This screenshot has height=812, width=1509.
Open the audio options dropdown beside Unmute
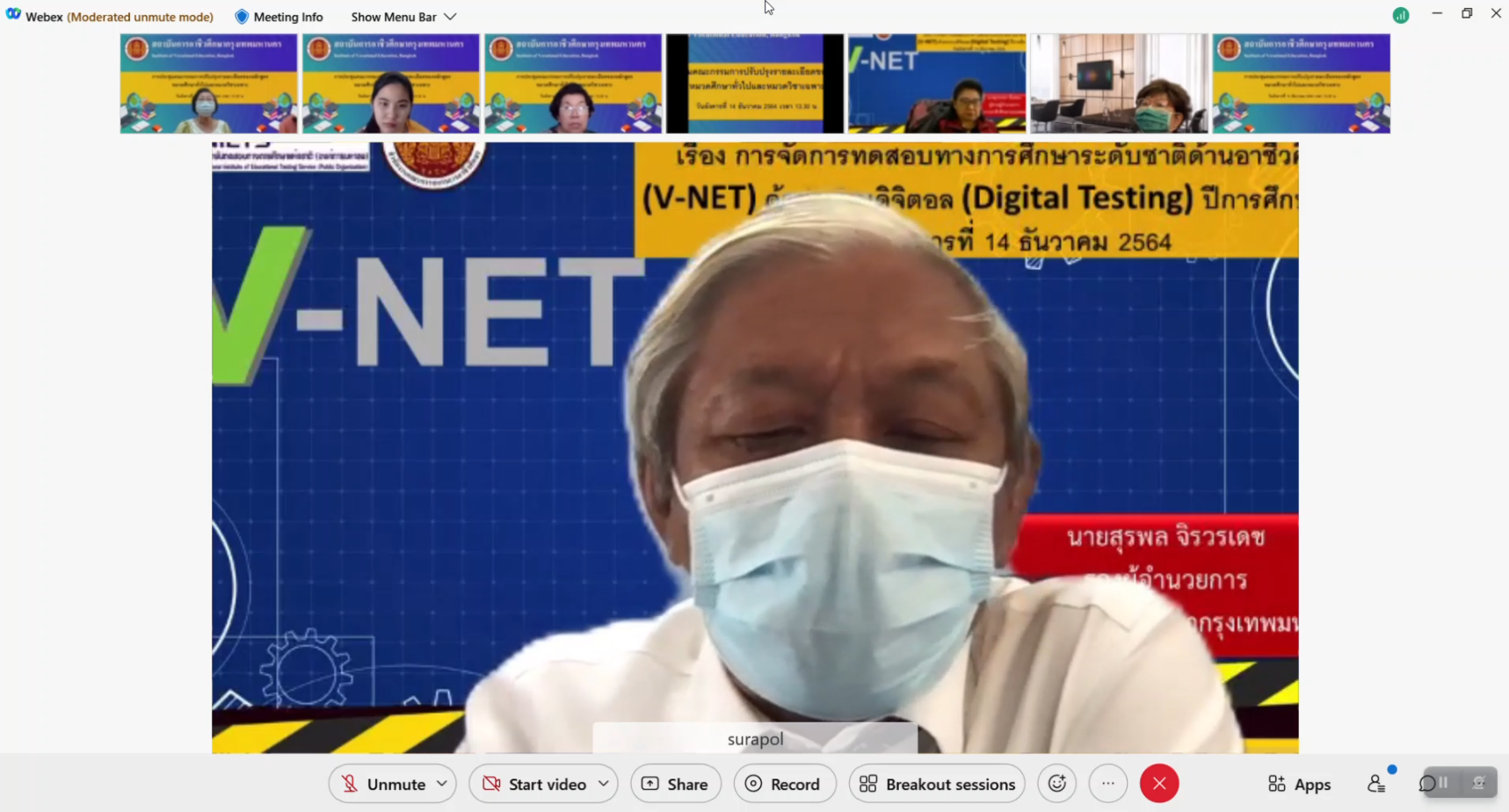[442, 784]
